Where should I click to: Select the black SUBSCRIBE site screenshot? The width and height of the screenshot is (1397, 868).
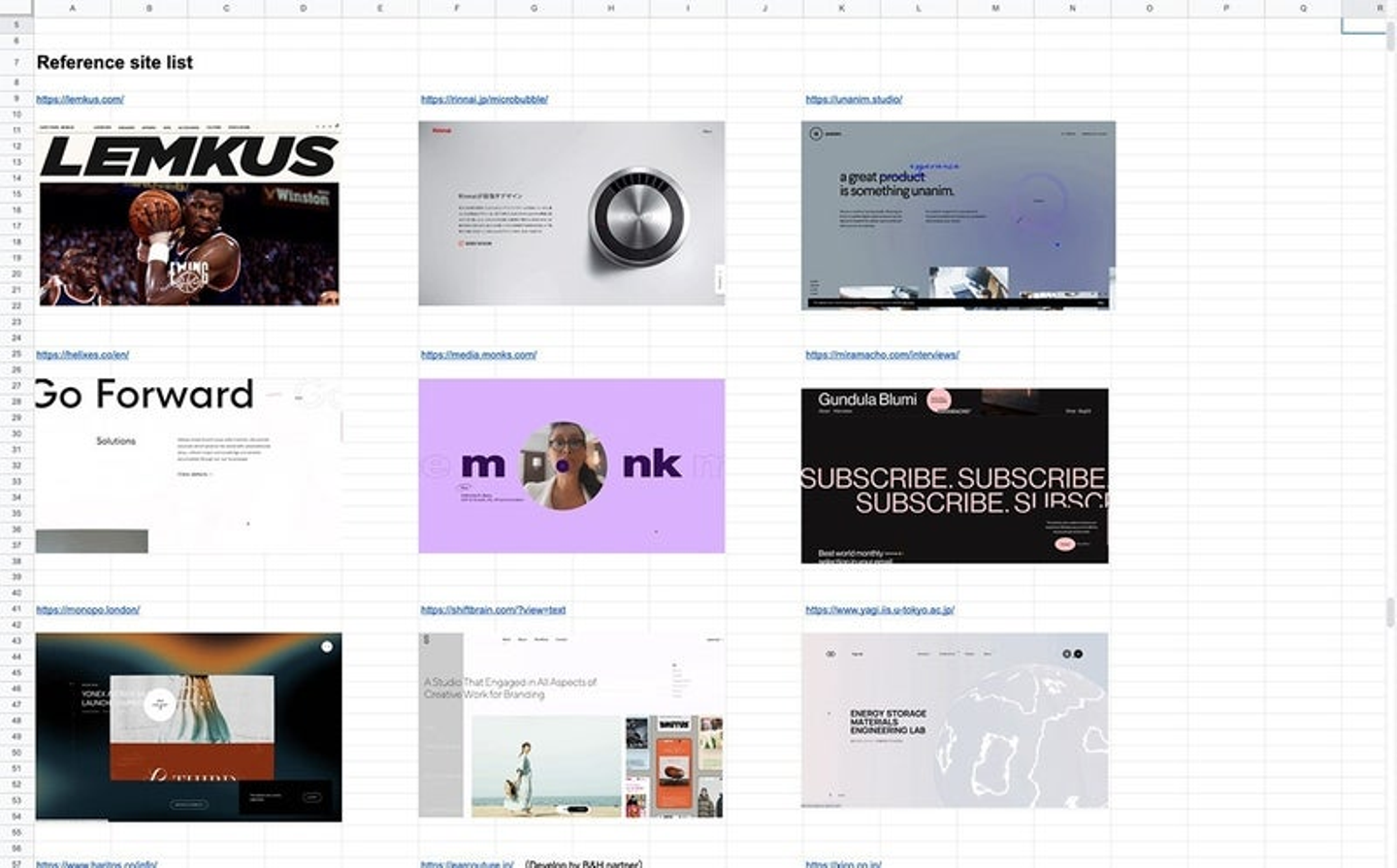(x=955, y=475)
